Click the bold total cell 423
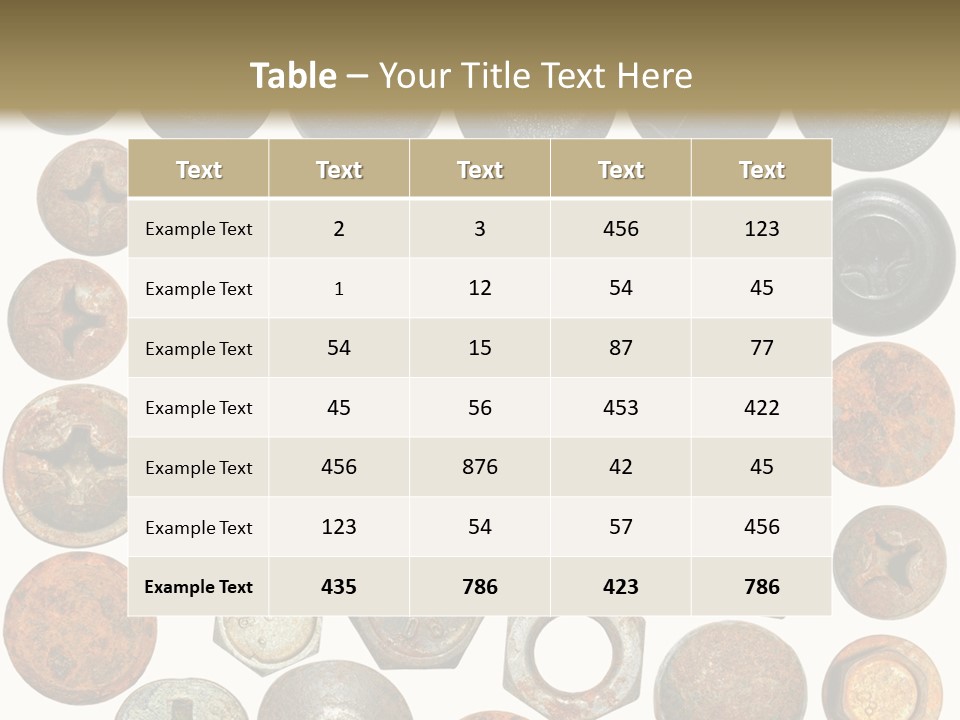 [621, 587]
